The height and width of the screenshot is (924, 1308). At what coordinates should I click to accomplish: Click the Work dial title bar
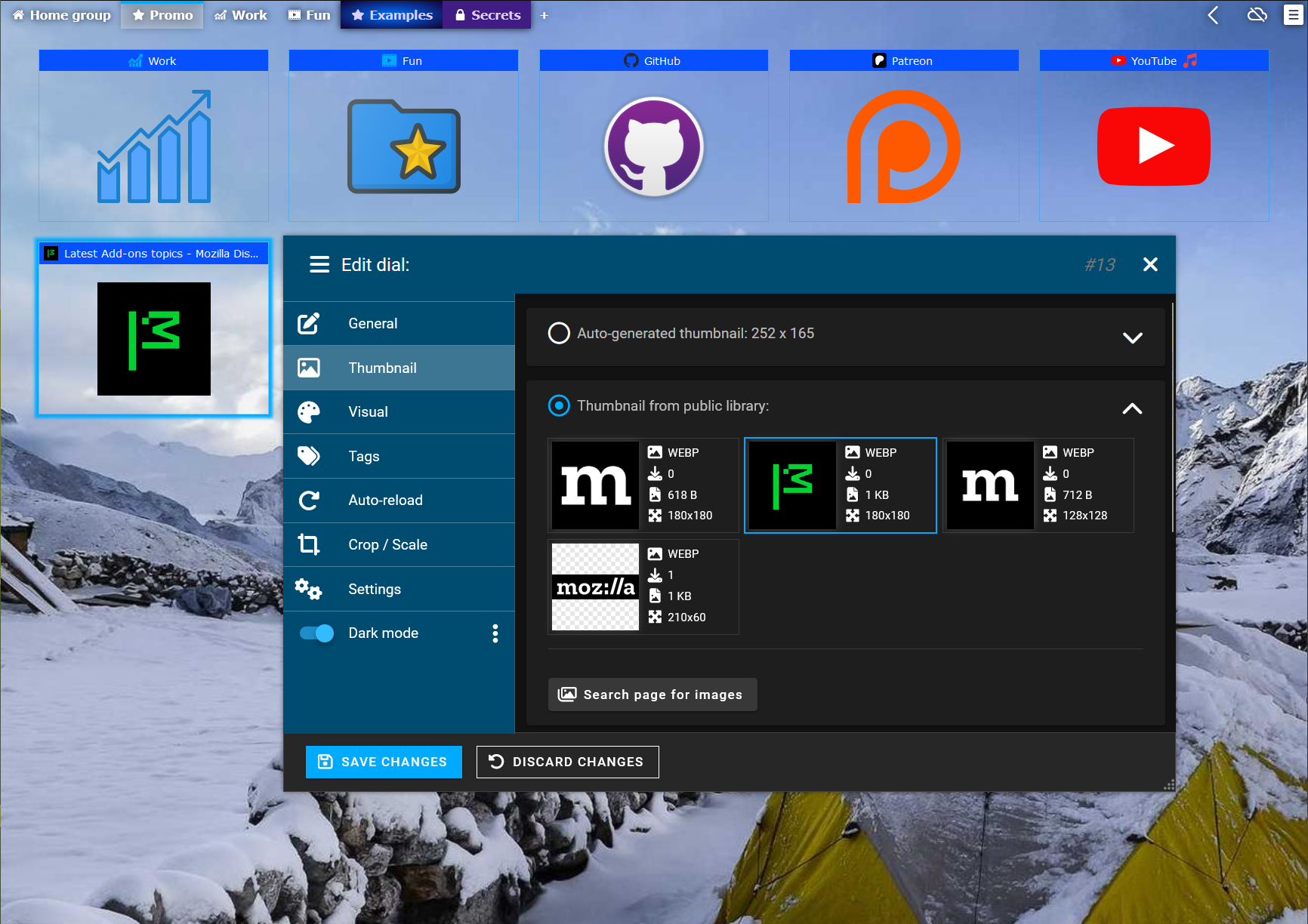(154, 60)
